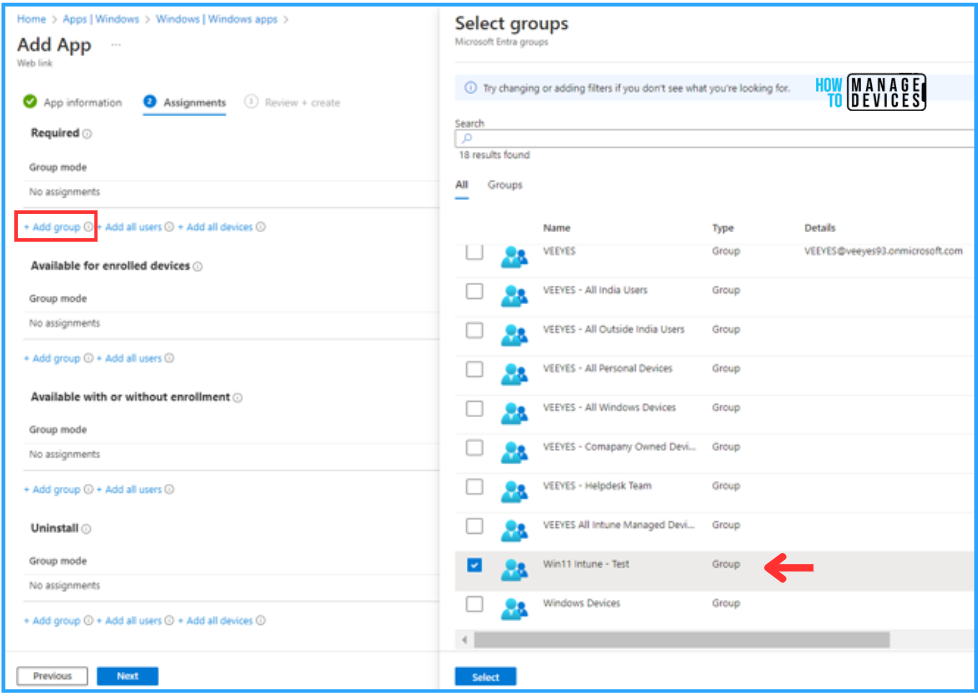The width and height of the screenshot is (978, 696).
Task: Click Apps | Windows breadcrumb link
Action: click(x=101, y=19)
